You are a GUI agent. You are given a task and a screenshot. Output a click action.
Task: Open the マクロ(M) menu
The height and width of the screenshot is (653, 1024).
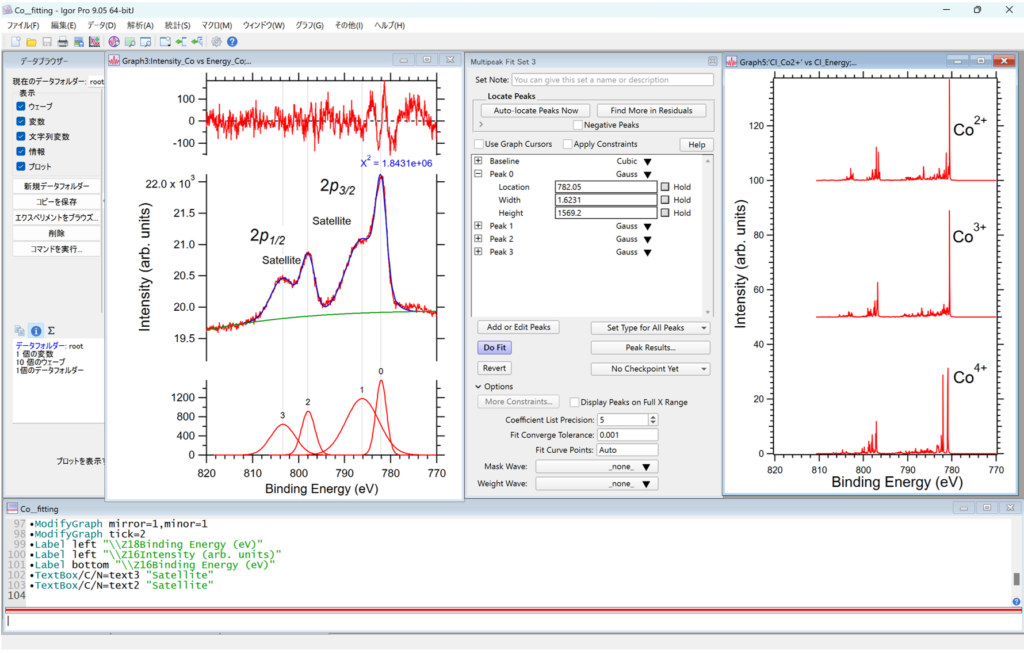(216, 25)
